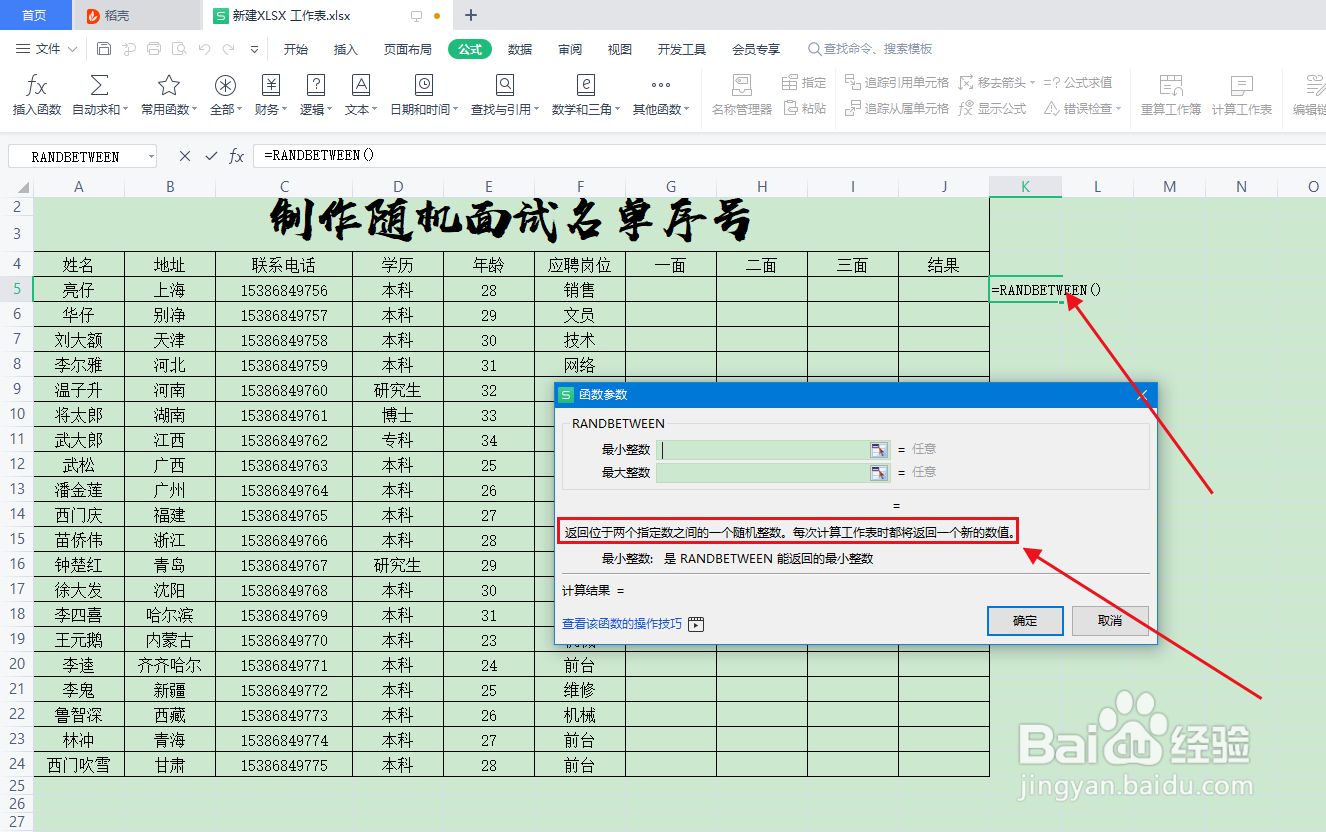
Task: Click the 粘贴 names icon
Action: [791, 108]
